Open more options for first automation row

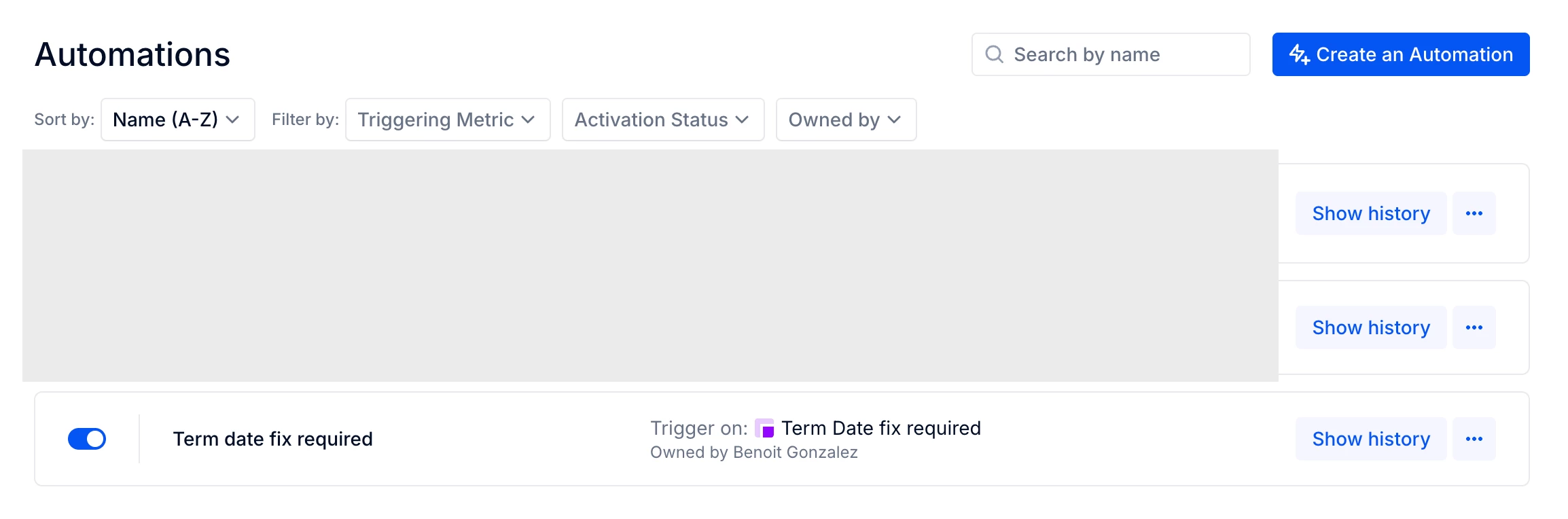1474,213
